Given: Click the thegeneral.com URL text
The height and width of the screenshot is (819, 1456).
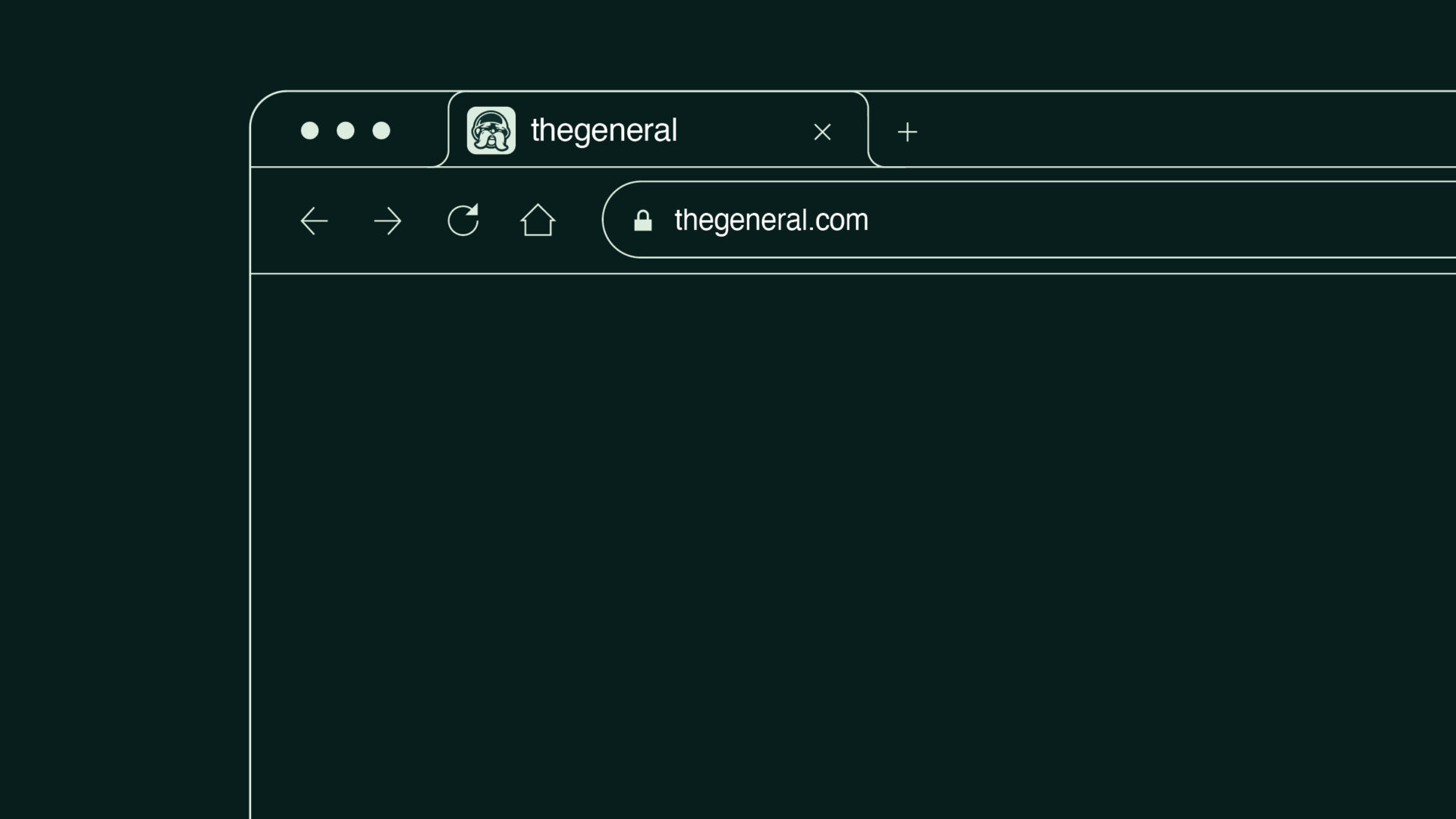Looking at the screenshot, I should coord(771,220).
